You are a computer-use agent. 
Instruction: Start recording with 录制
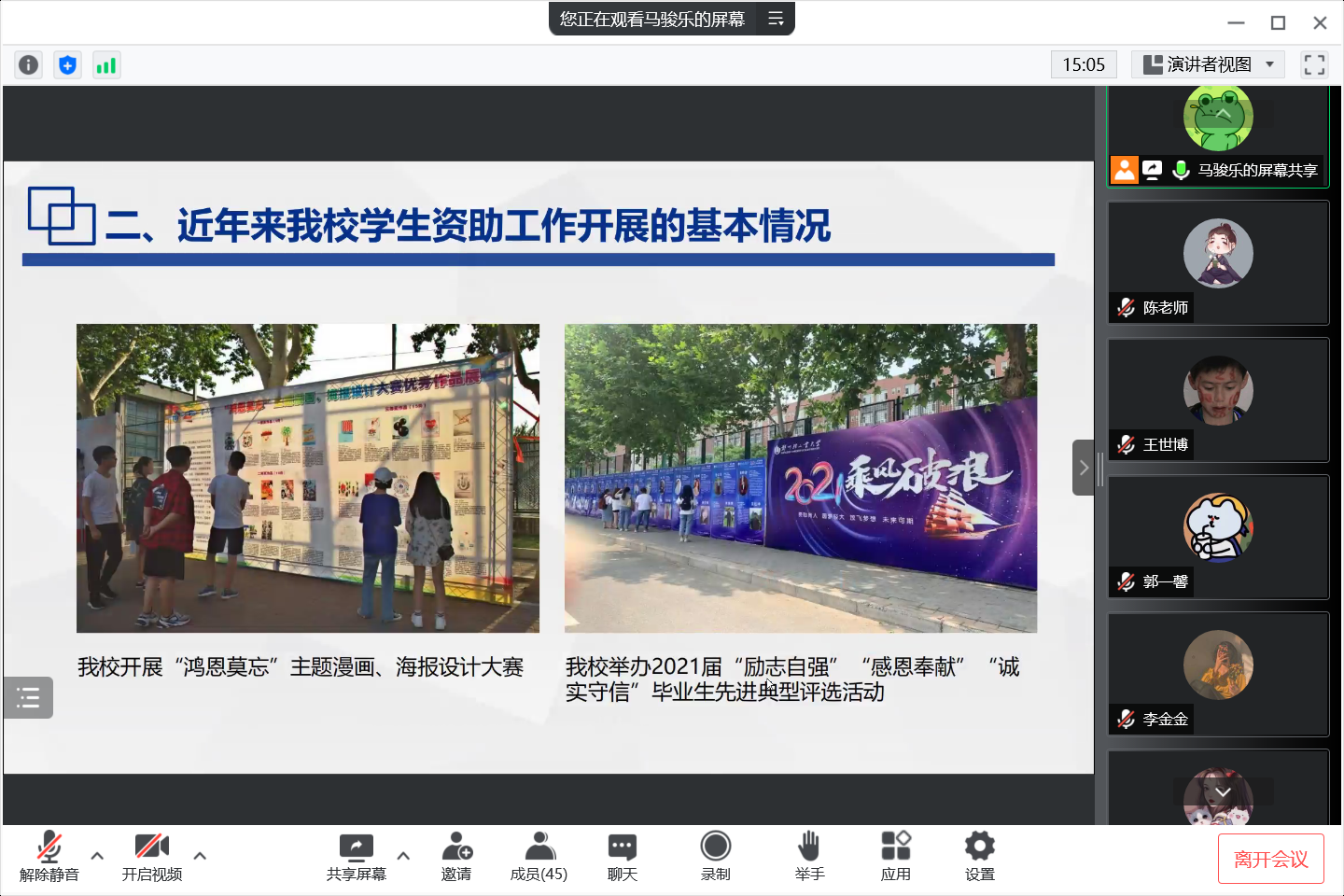click(x=716, y=856)
